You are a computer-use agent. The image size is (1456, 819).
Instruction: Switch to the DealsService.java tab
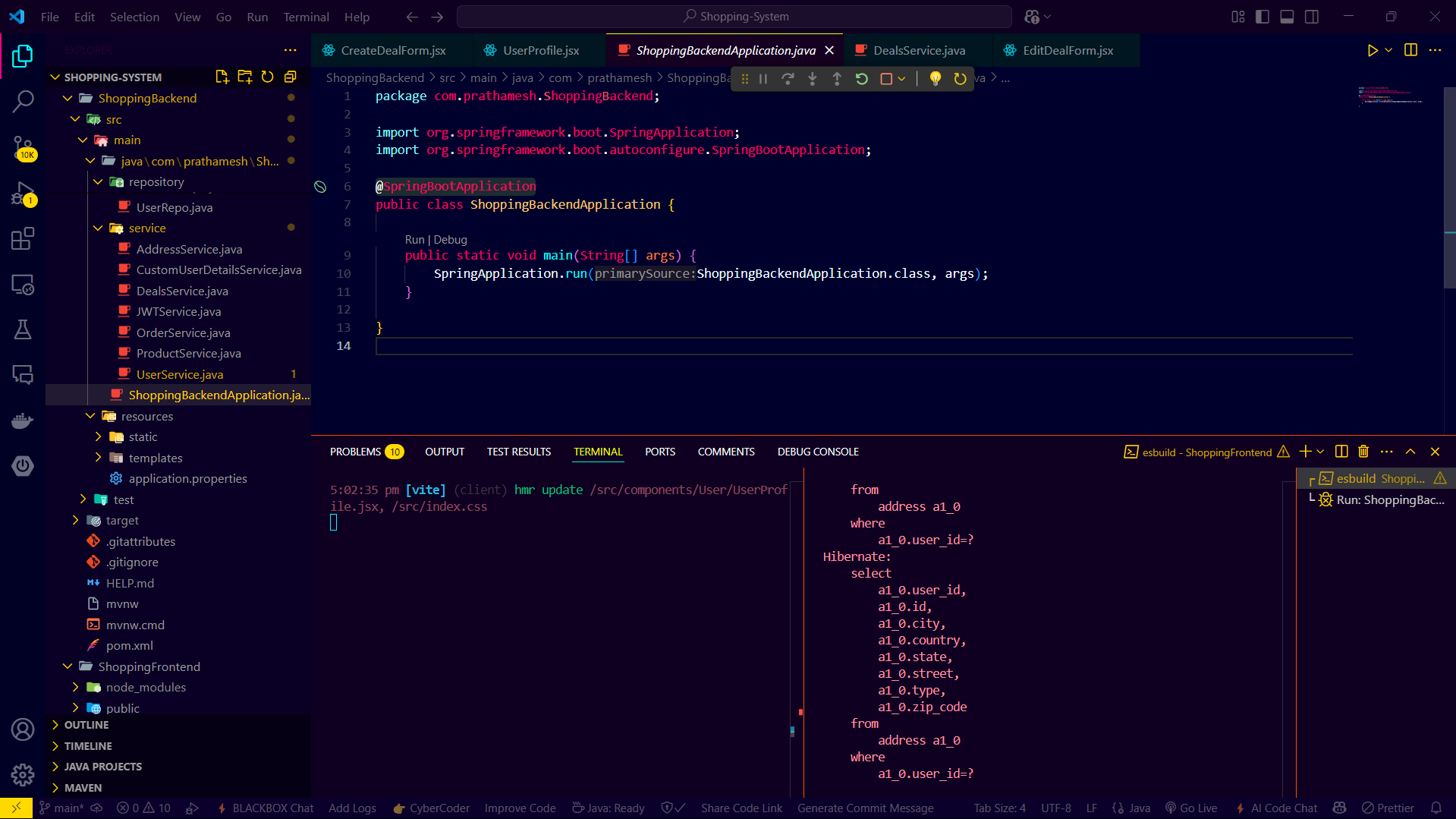click(917, 50)
